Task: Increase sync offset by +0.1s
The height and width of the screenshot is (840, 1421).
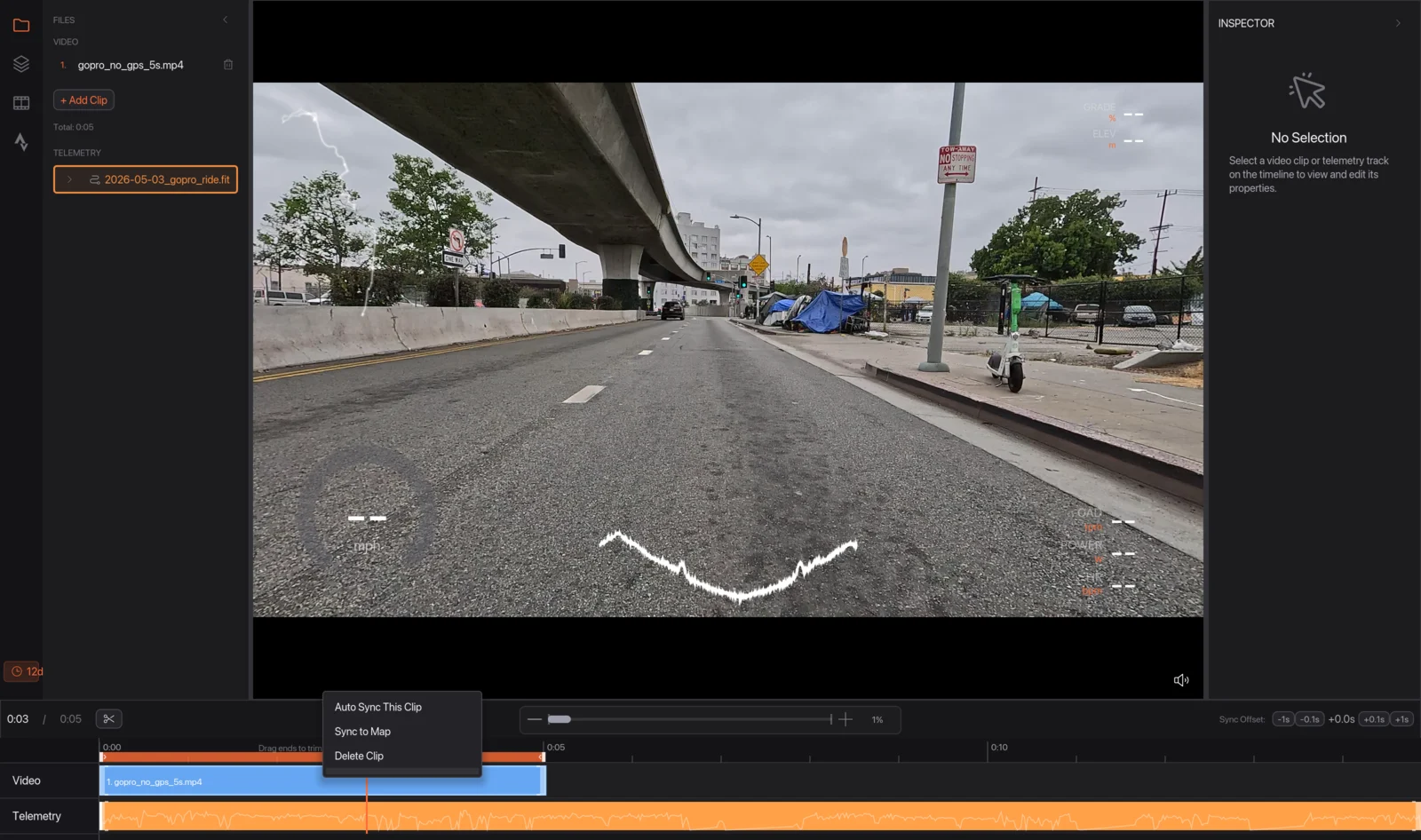Action: [x=1374, y=719]
